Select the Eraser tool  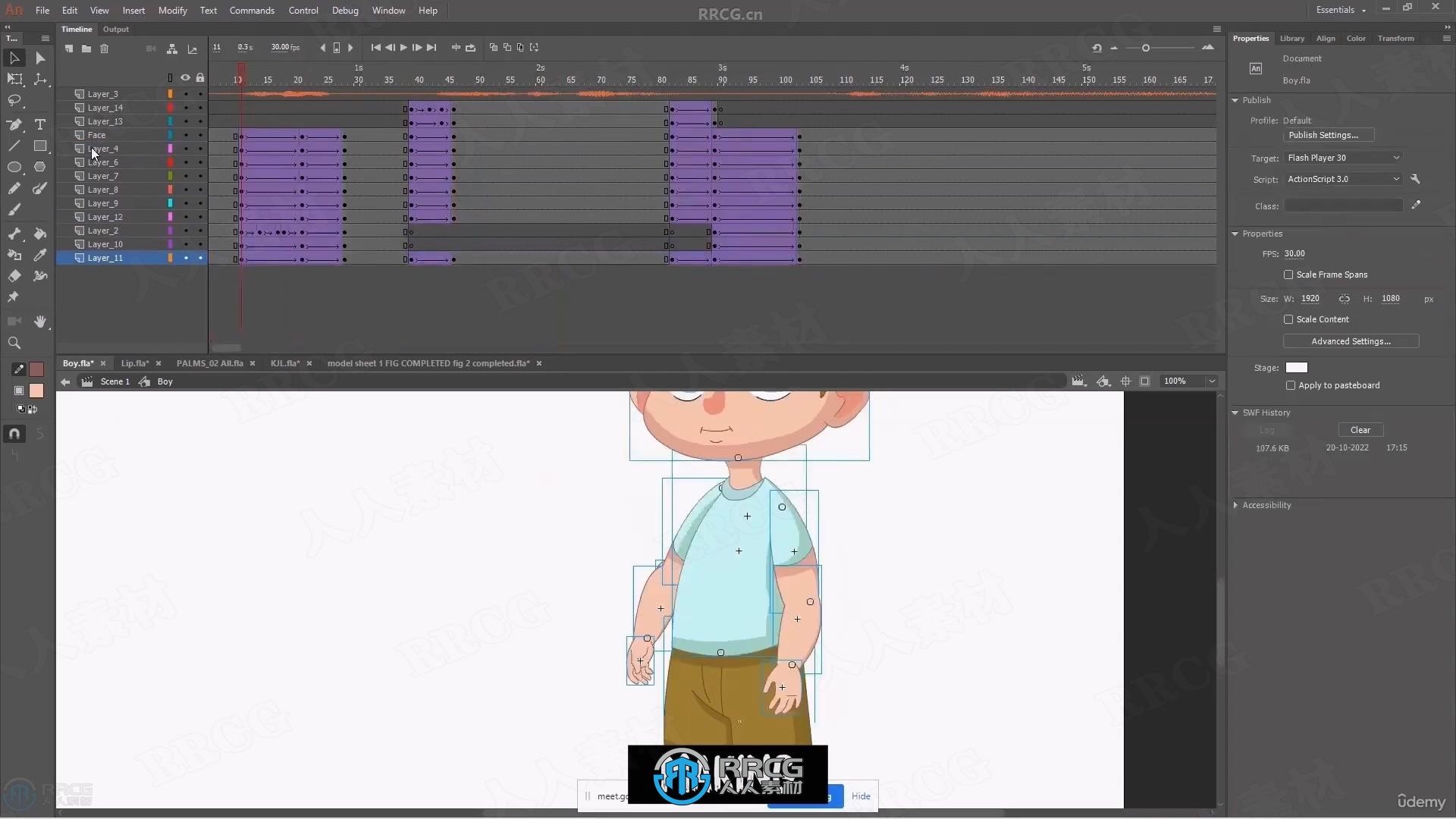(x=14, y=276)
